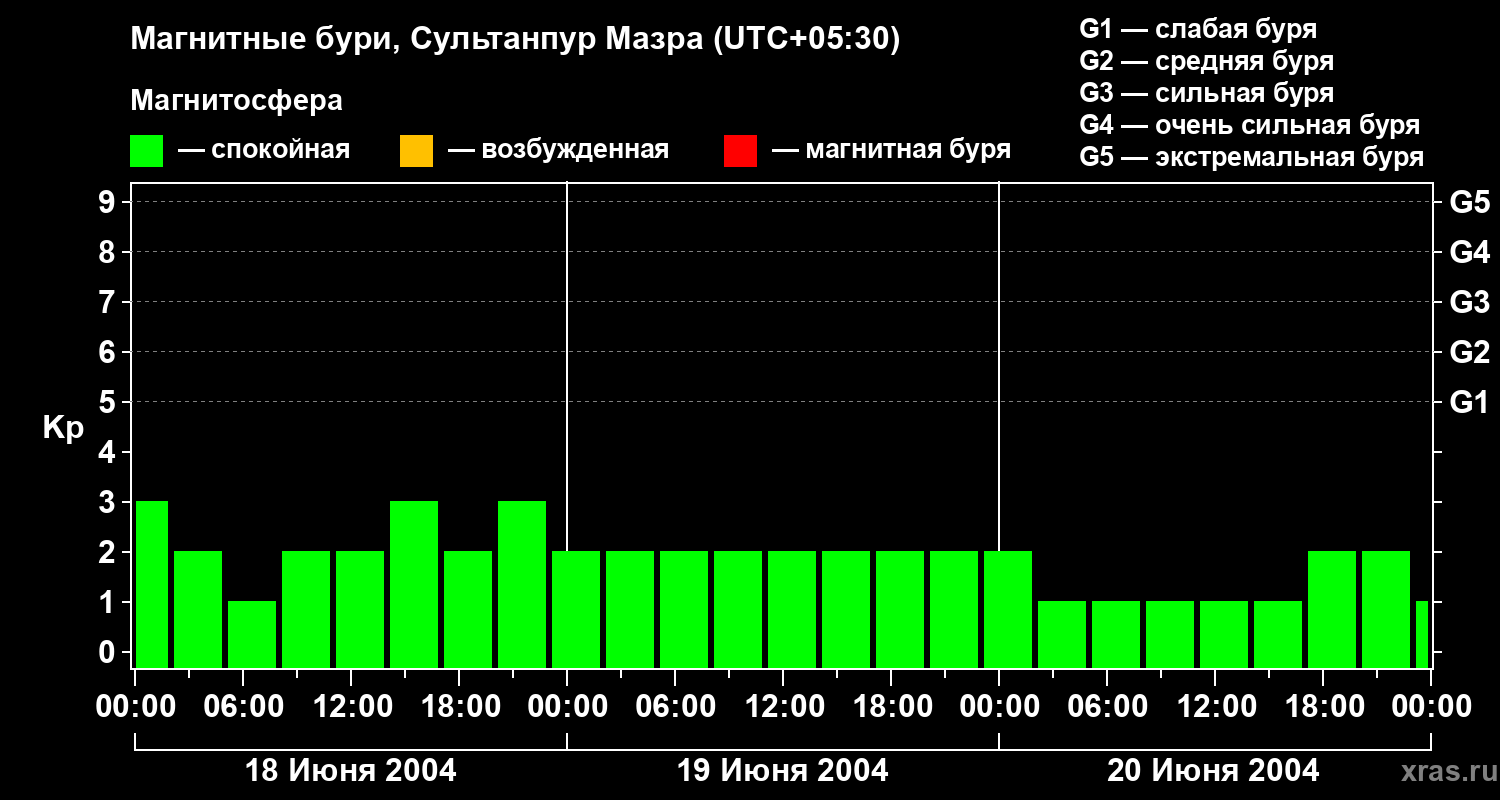Screen dimensions: 1500x800
Task: Click the '12:00' time label under 20 June
Action: [1215, 707]
